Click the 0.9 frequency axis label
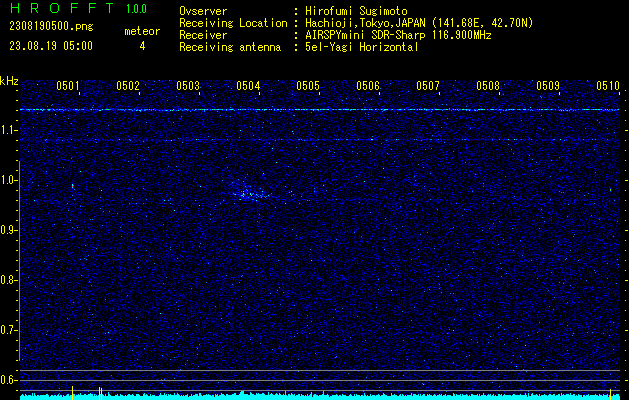 click(9, 230)
